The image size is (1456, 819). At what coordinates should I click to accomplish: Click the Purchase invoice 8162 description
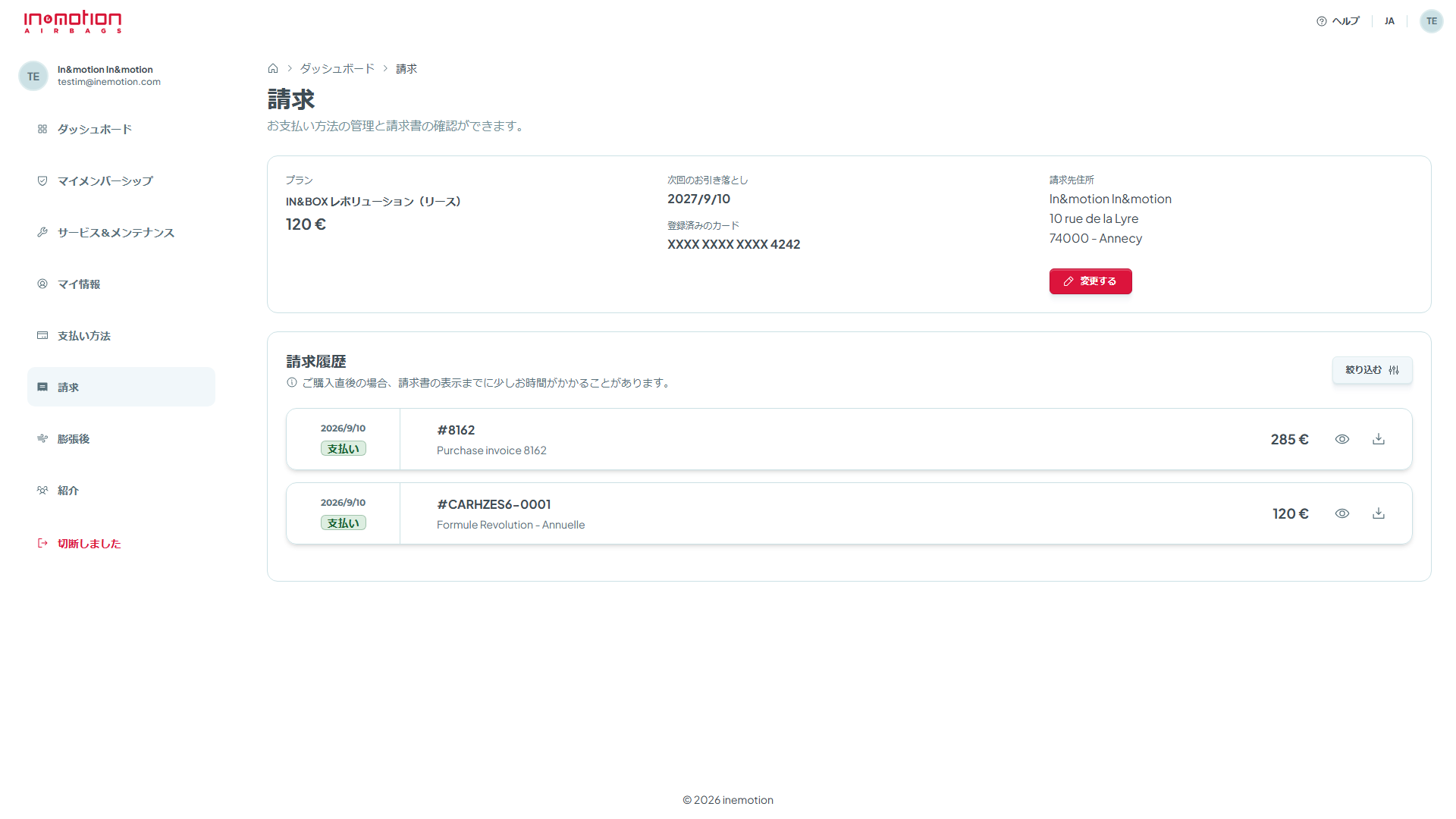pyautogui.click(x=491, y=450)
